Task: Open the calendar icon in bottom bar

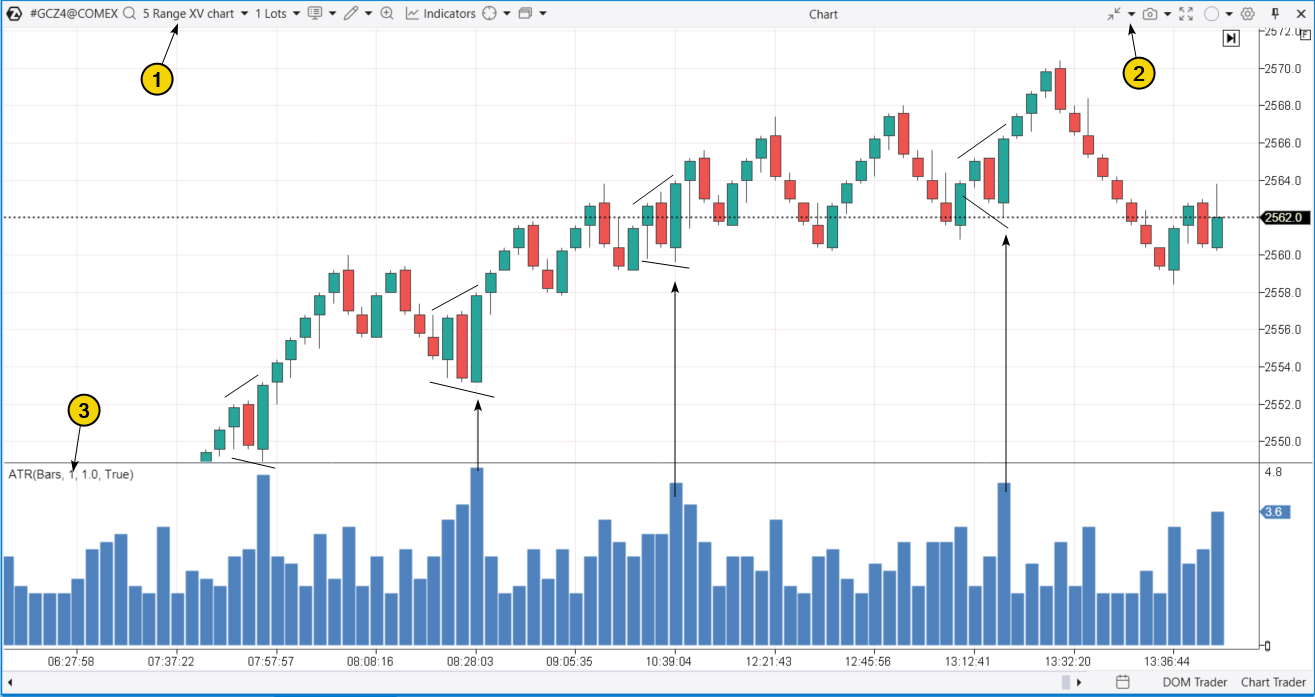Action: point(1123,682)
